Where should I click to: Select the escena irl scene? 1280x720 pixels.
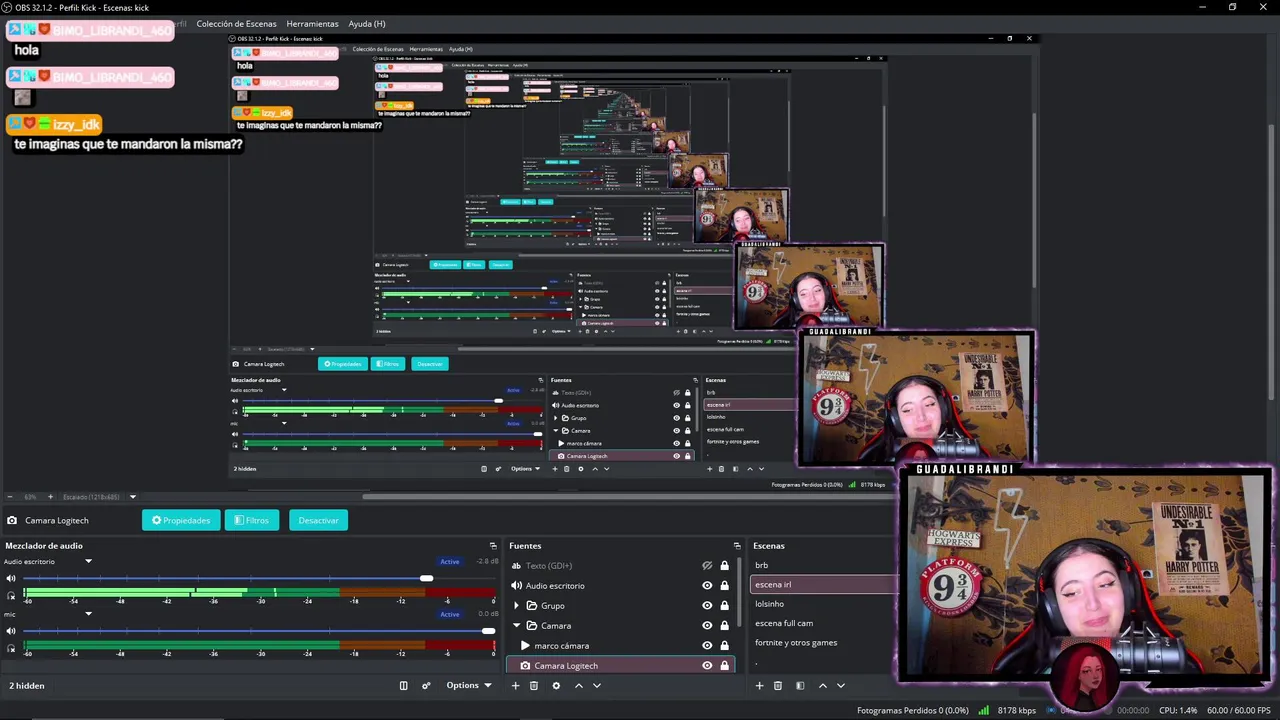tap(824, 584)
